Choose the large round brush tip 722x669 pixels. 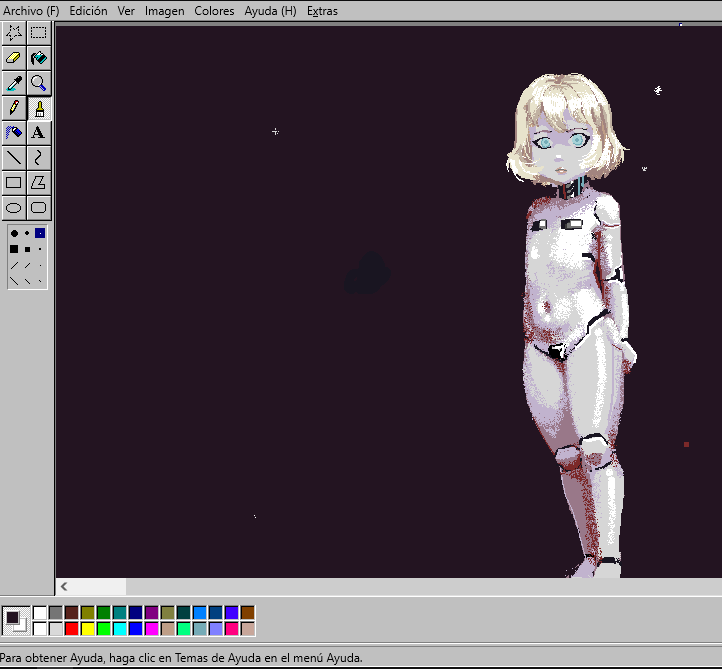(x=14, y=233)
